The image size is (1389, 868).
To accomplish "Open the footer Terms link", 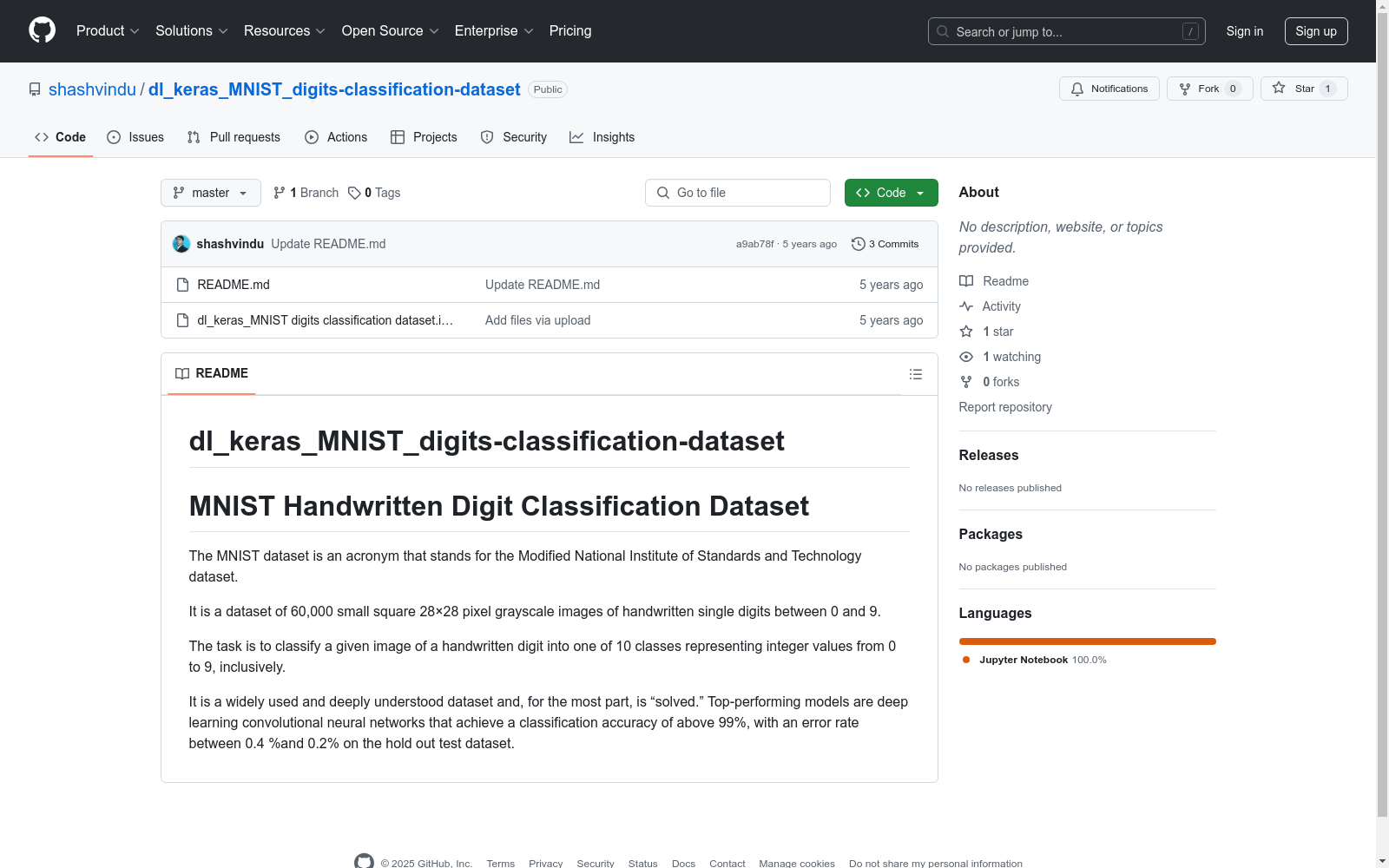I will (x=501, y=864).
